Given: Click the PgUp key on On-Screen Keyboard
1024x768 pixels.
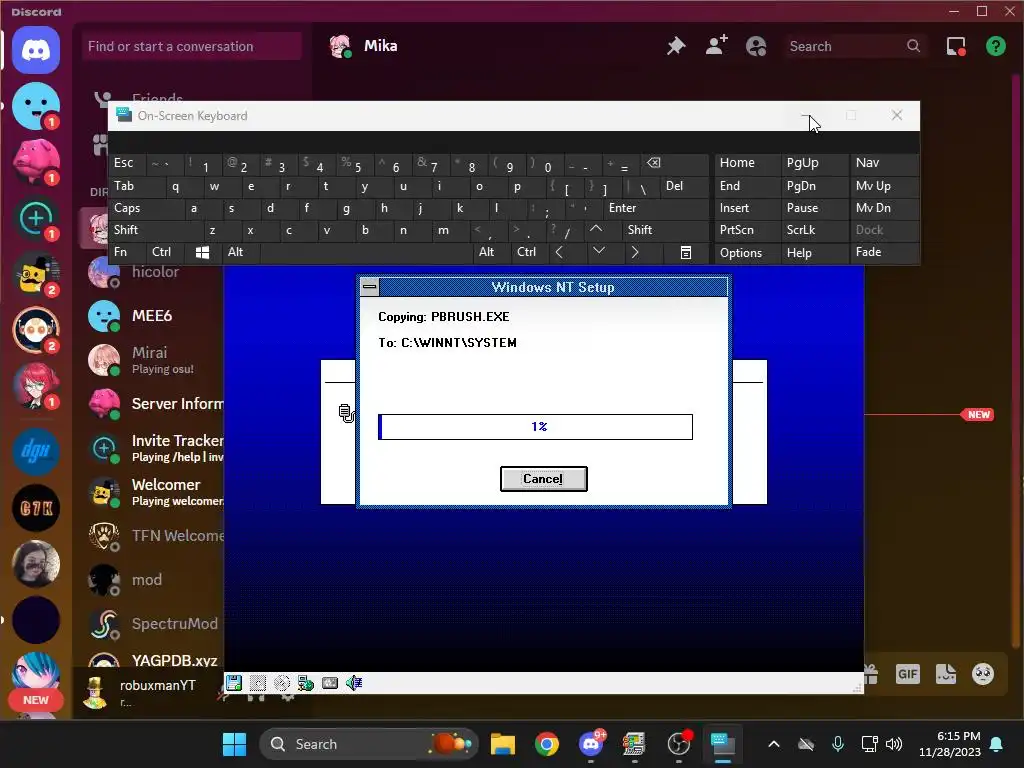Looking at the screenshot, I should [814, 163].
